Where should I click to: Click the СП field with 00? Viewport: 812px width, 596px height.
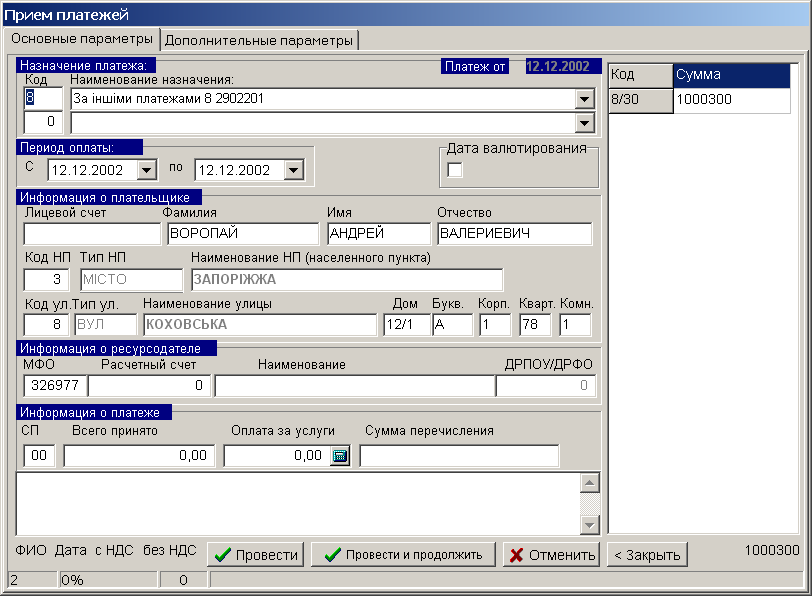pyautogui.click(x=39, y=456)
